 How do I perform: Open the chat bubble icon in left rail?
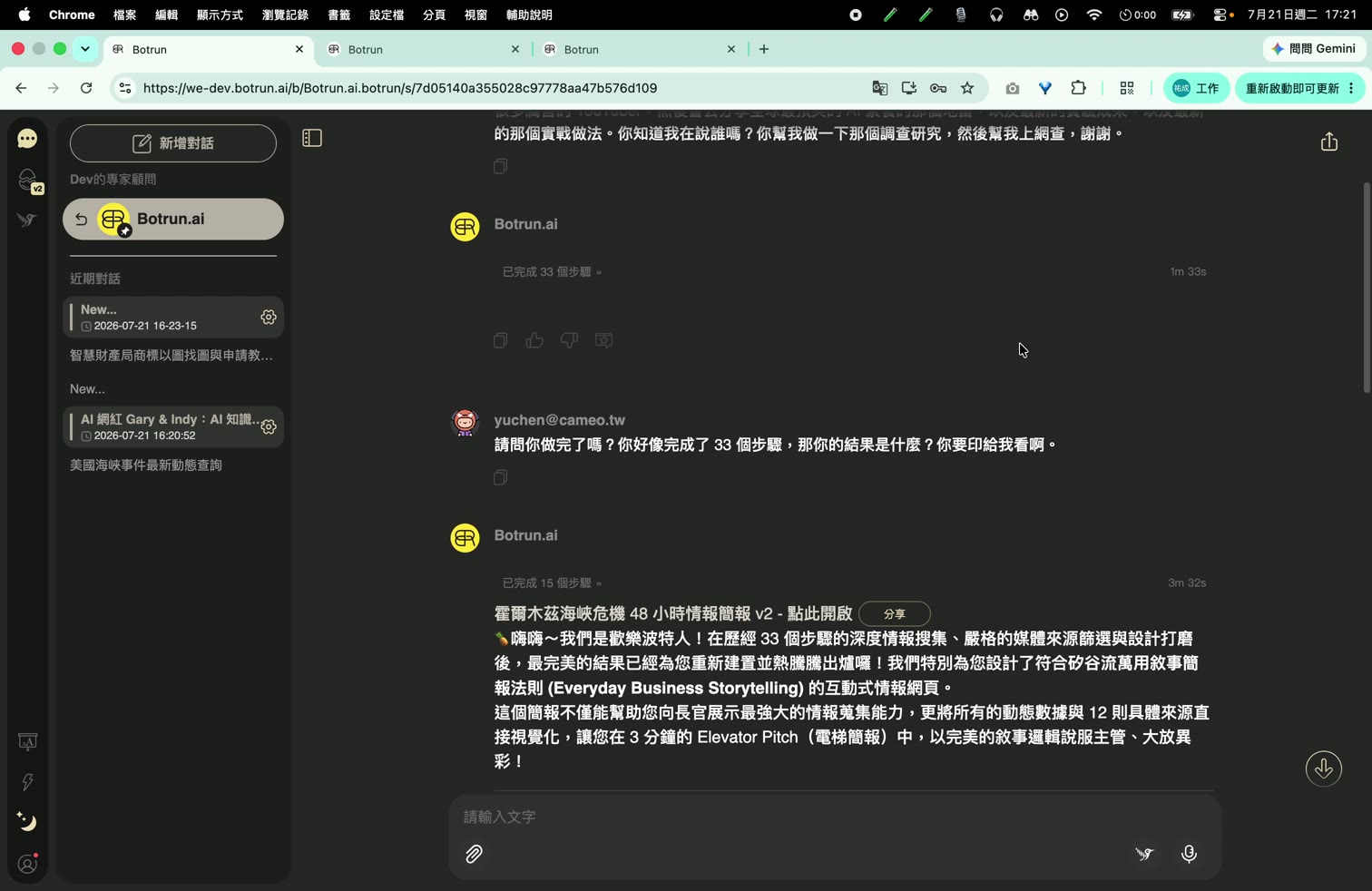tap(27, 138)
